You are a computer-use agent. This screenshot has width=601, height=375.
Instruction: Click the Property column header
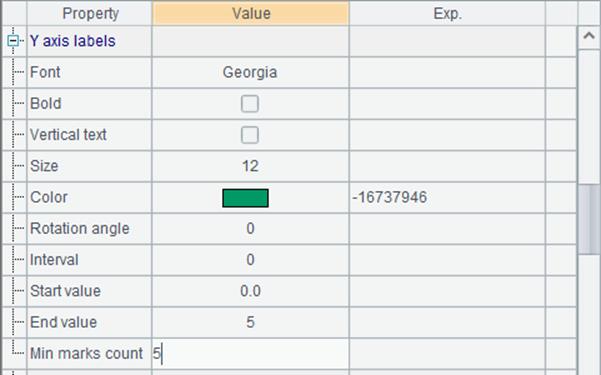pyautogui.click(x=90, y=13)
